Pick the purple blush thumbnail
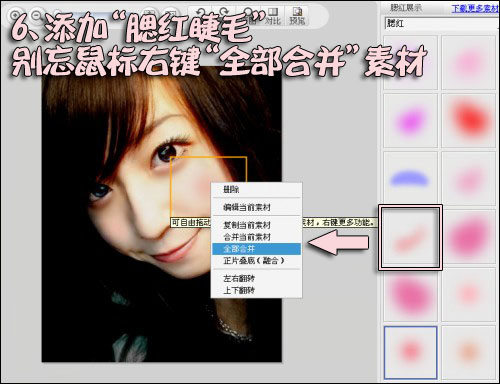Screen dimensions: 500x384 410,120
